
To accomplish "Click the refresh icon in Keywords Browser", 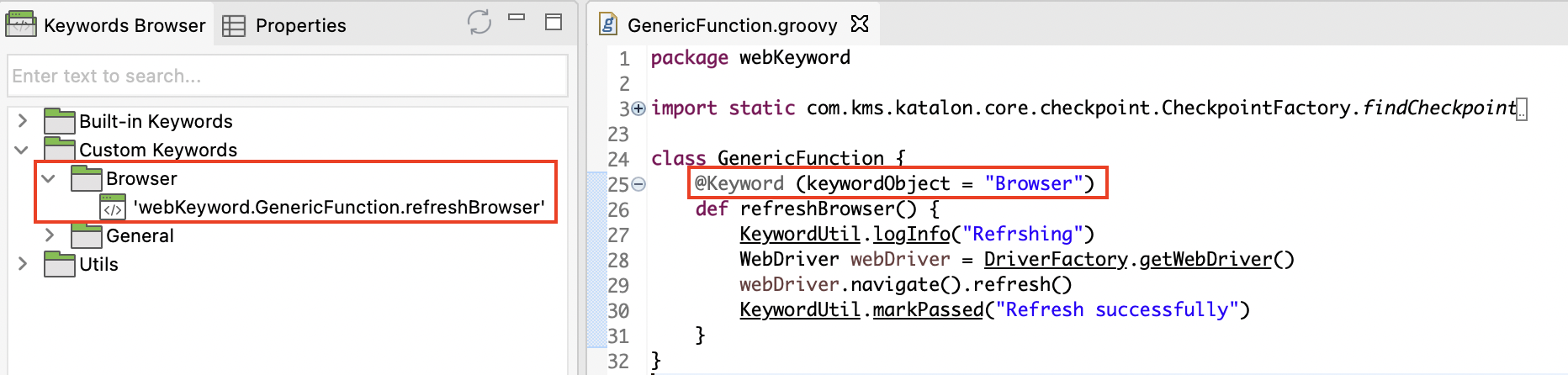I will click(479, 22).
